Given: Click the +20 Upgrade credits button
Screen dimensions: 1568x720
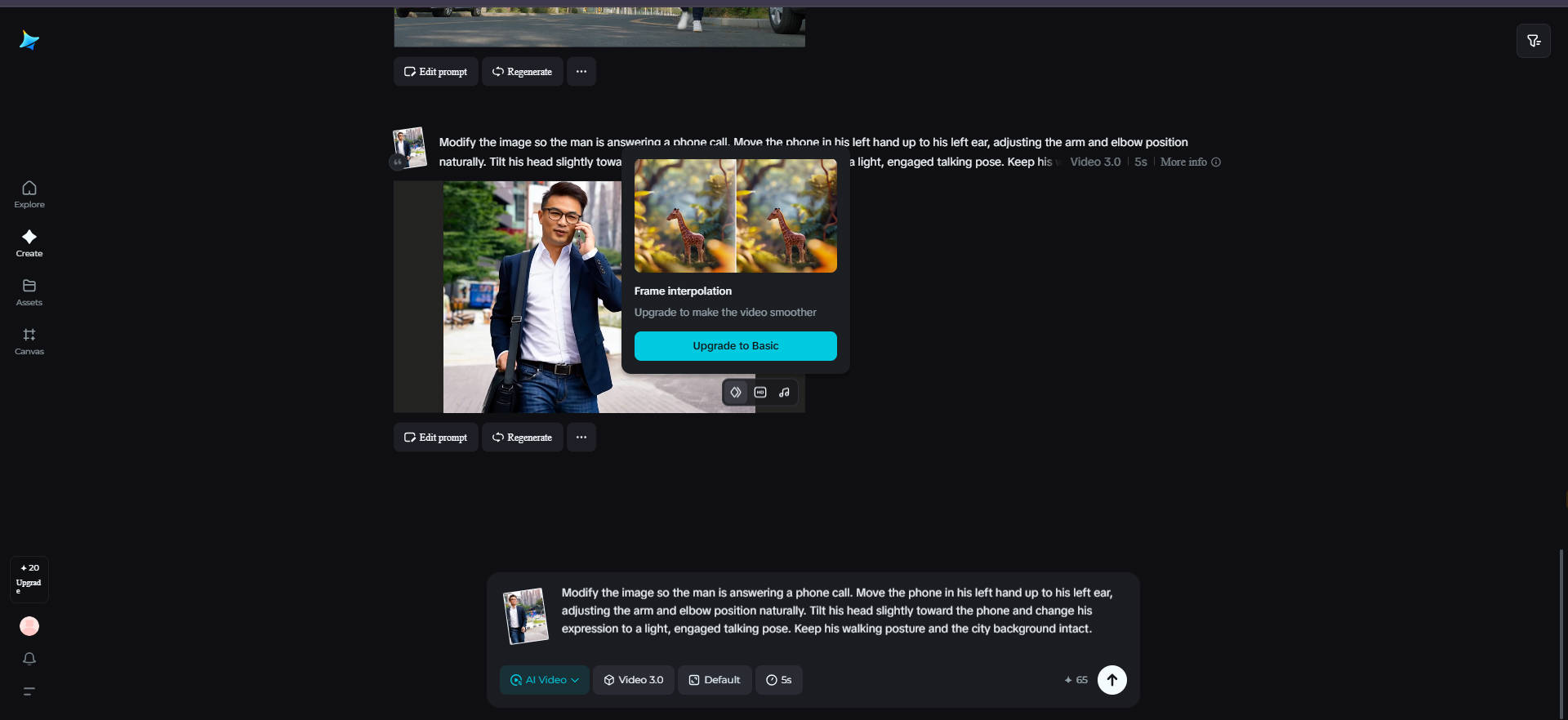Looking at the screenshot, I should coord(29,580).
